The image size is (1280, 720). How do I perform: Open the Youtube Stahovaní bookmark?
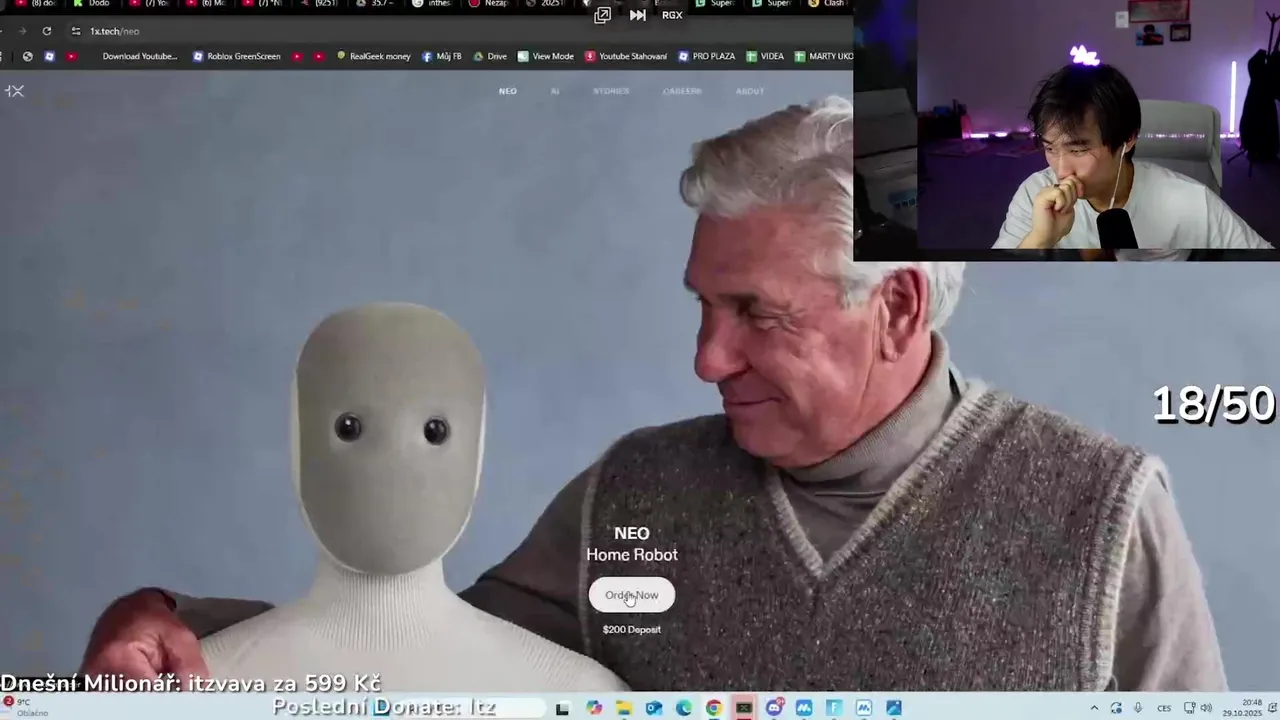(626, 56)
